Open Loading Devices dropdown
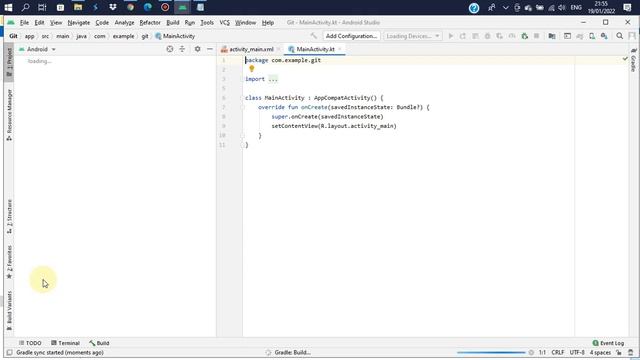This screenshot has width=640, height=360. click(x=412, y=36)
